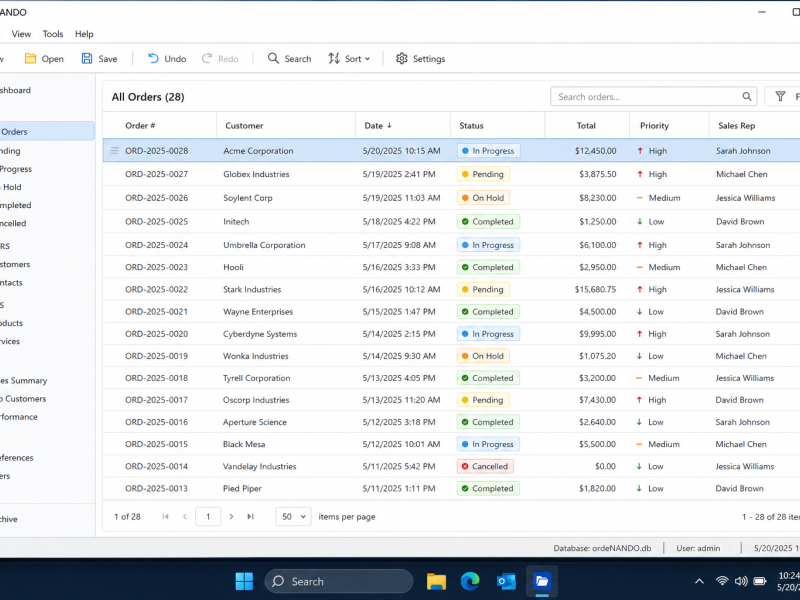Click customer Soylent Corp
Image resolution: width=800 pixels, height=600 pixels.
248,198
